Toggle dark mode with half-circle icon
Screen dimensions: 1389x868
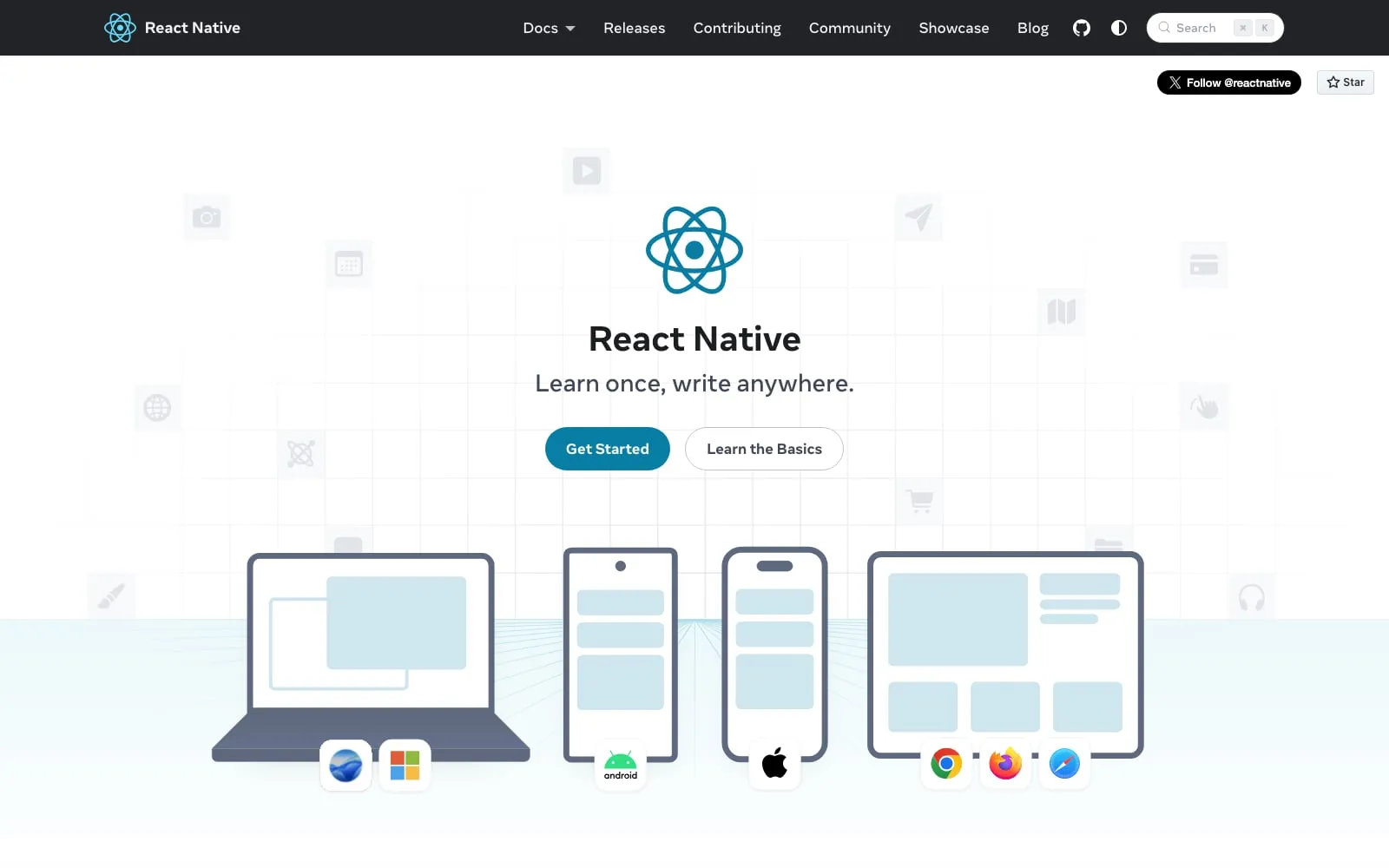(1119, 28)
